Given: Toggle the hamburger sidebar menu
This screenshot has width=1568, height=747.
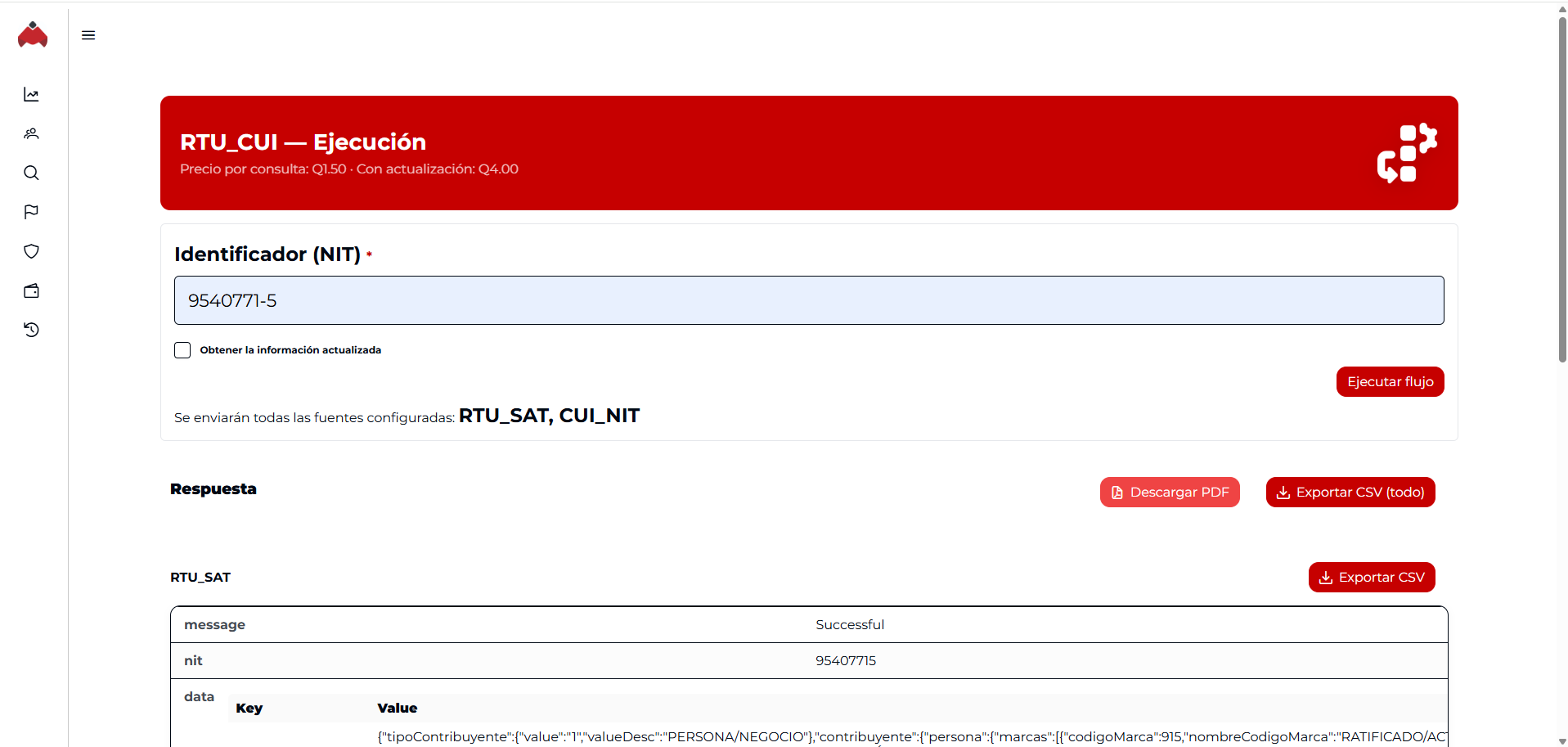Looking at the screenshot, I should tap(88, 35).
